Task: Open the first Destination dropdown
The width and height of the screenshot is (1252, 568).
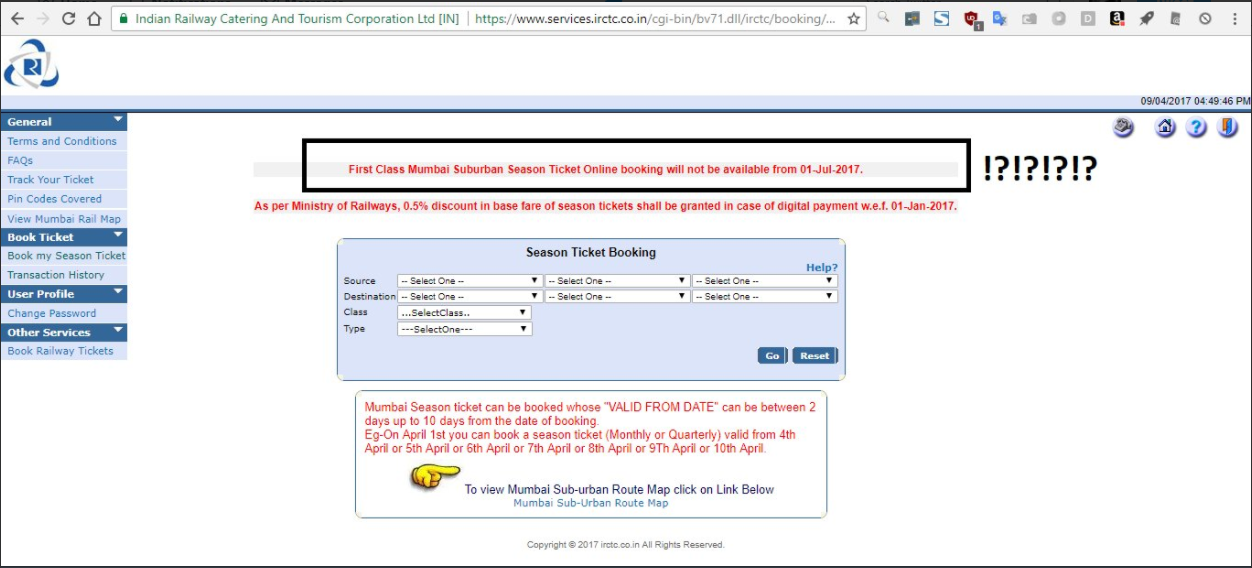Action: coord(469,297)
